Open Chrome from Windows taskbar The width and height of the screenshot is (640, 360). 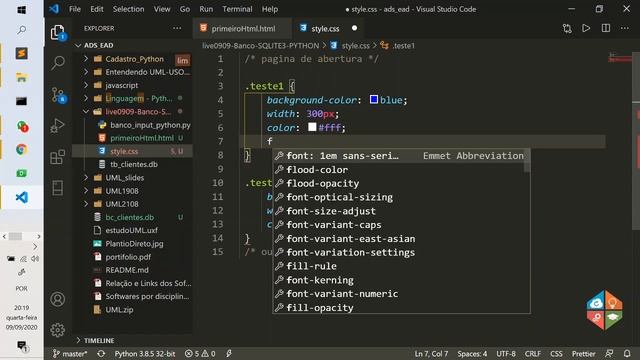click(22, 149)
